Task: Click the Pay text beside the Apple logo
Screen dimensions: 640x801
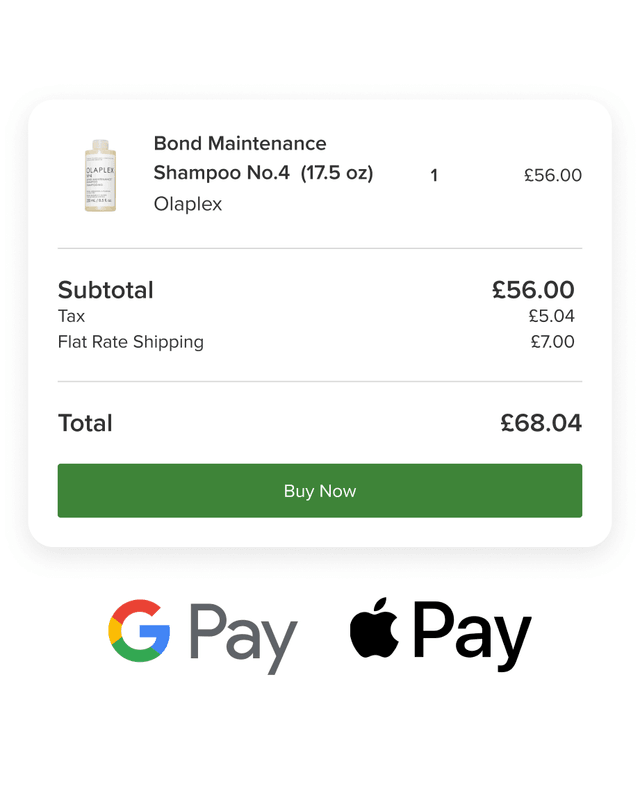Action: click(x=475, y=631)
